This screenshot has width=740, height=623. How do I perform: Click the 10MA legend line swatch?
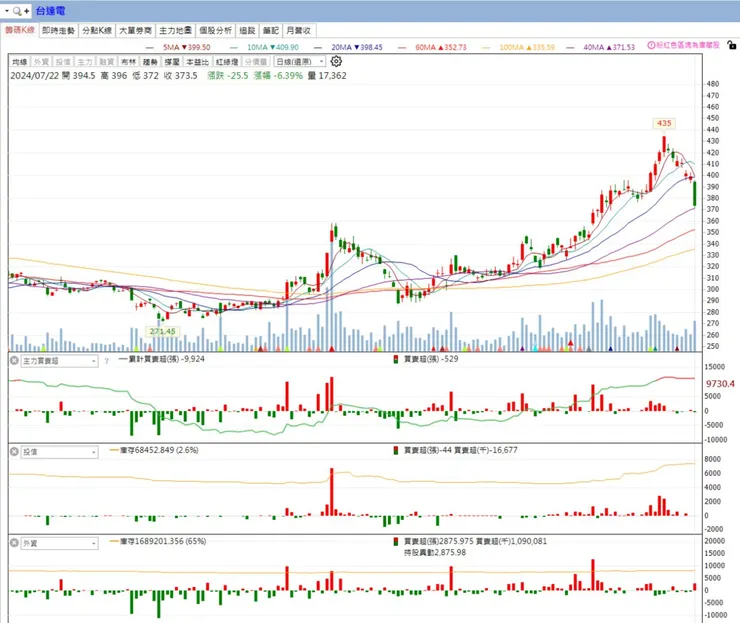234,48
